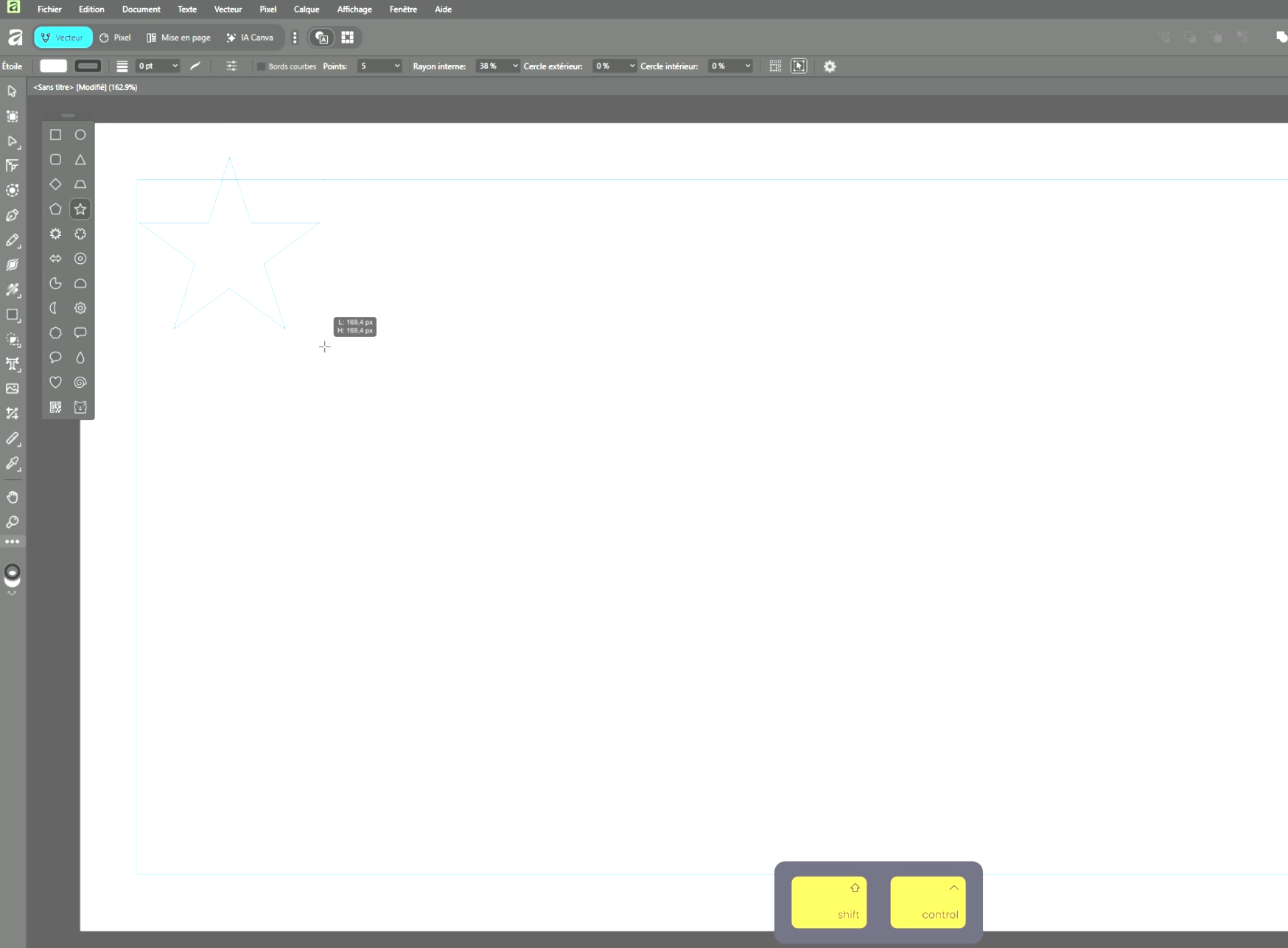The height and width of the screenshot is (948, 1288).
Task: Switch to Mise en page mode
Action: coord(178,38)
